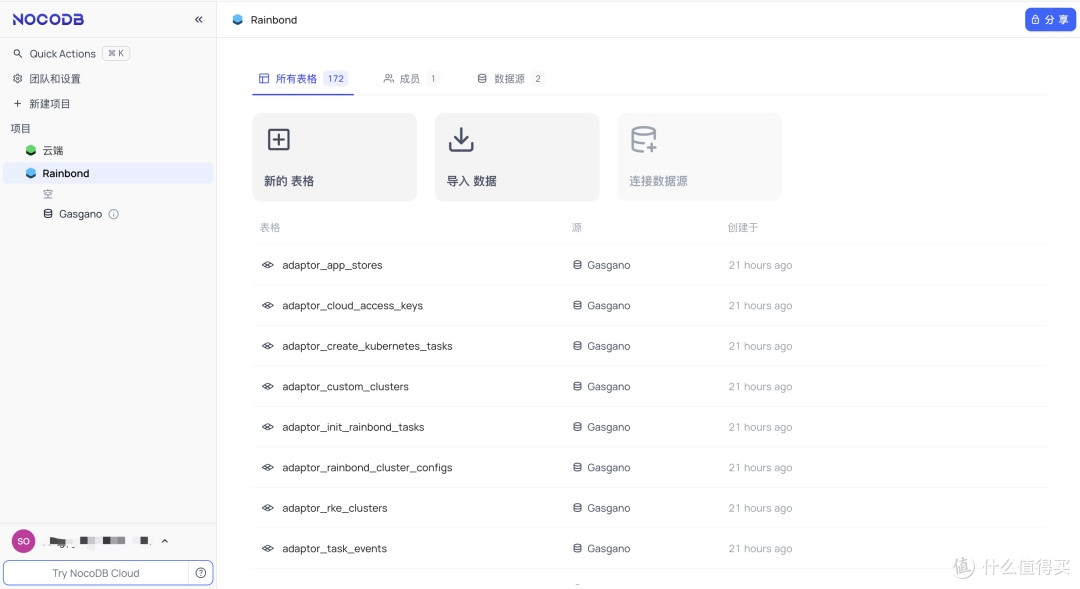Click the 导入 数据 card
This screenshot has height=589, width=1080.
click(517, 157)
